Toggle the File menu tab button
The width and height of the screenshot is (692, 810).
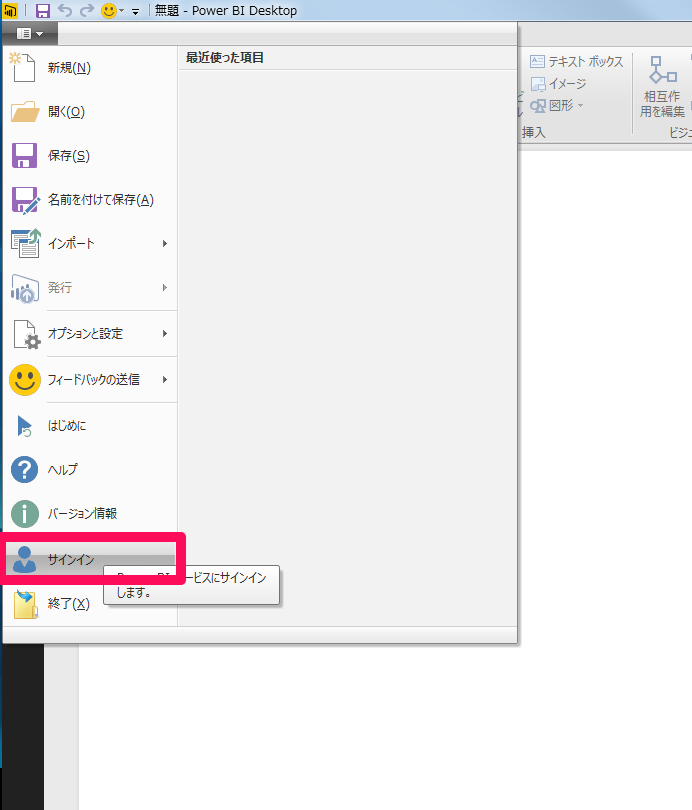pyautogui.click(x=29, y=34)
